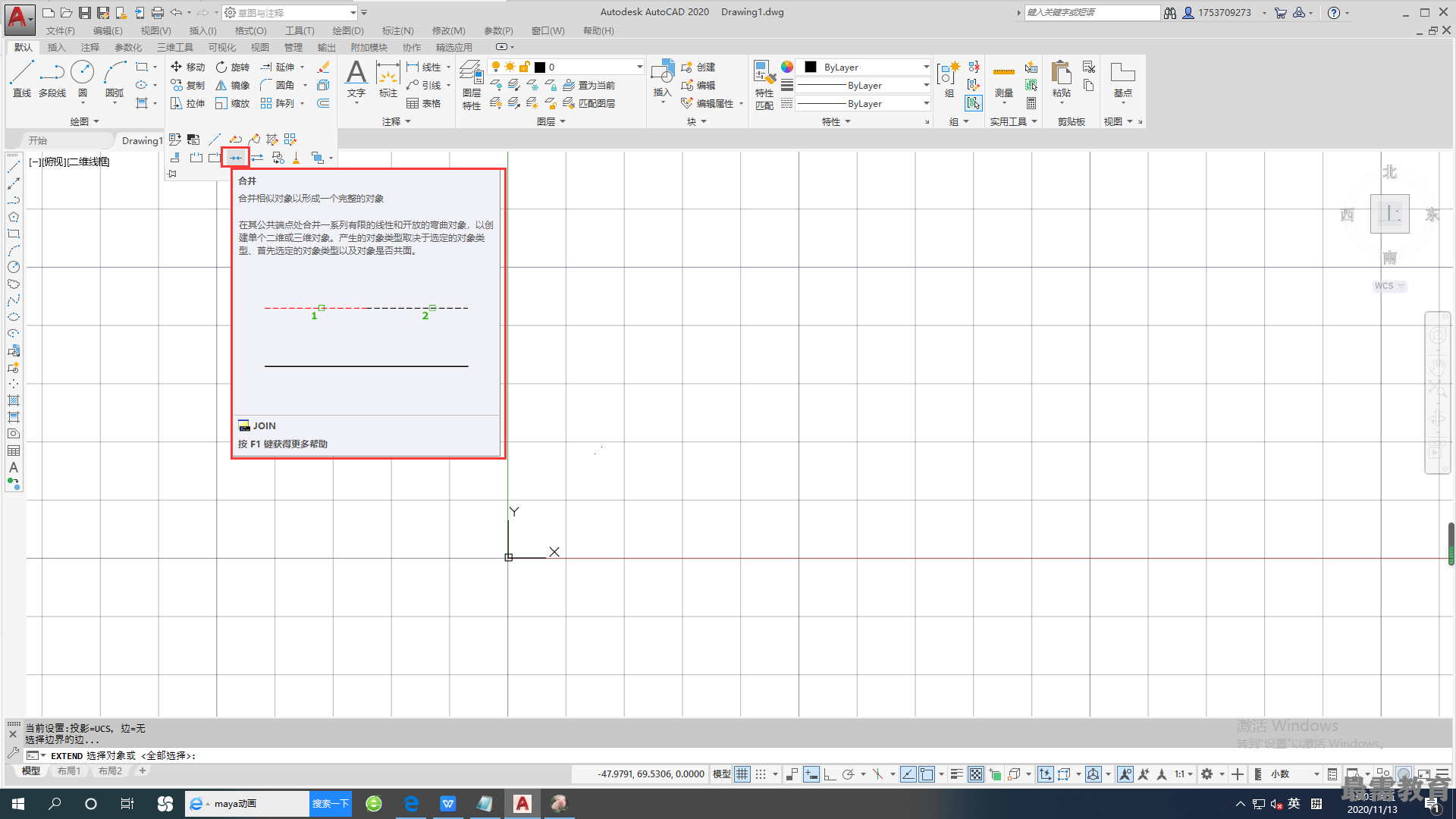Click the keyword search box in title bar
Viewport: 1456px width, 819px height.
pyautogui.click(x=1092, y=13)
